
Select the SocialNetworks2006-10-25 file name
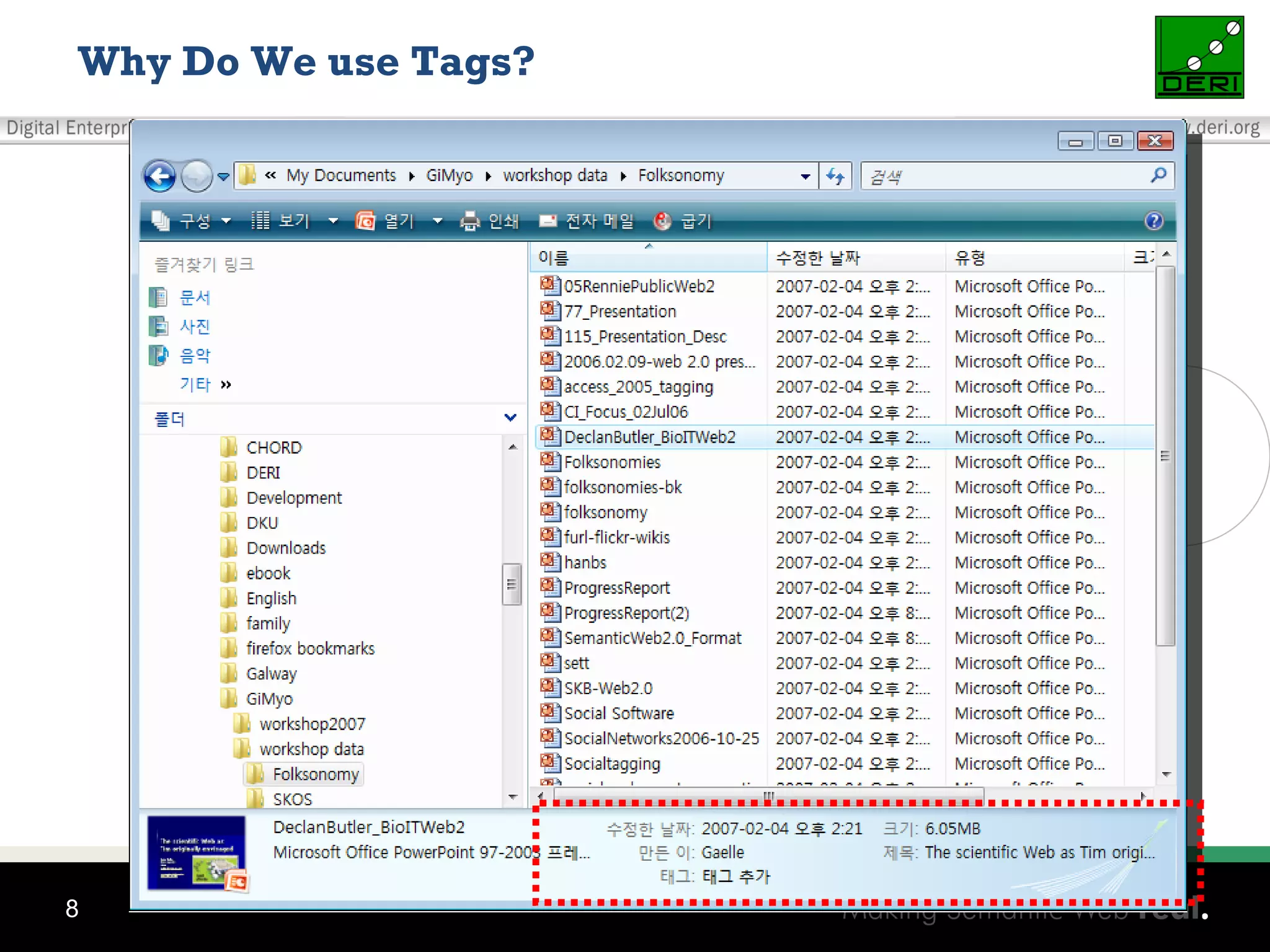coord(662,738)
